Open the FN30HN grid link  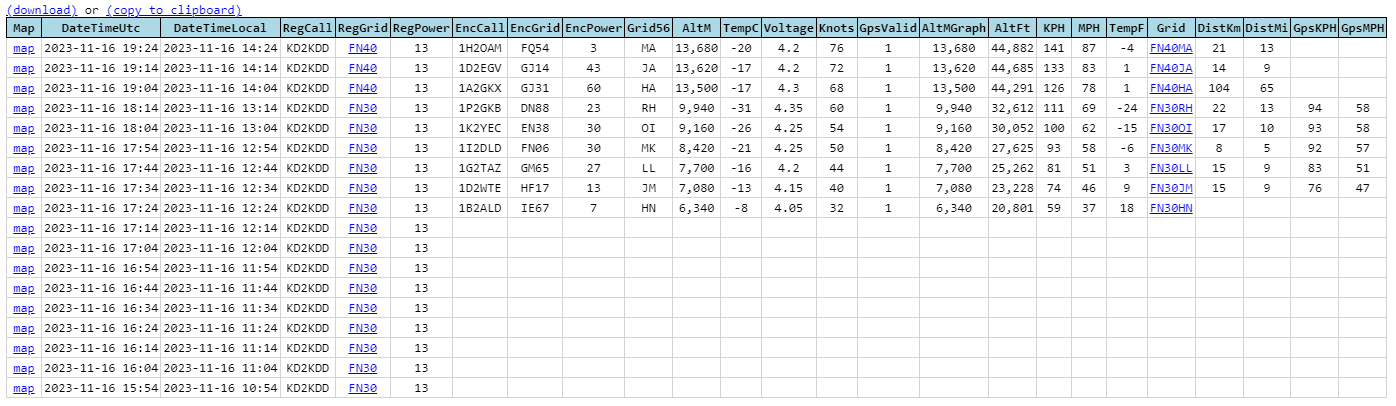tap(1170, 208)
